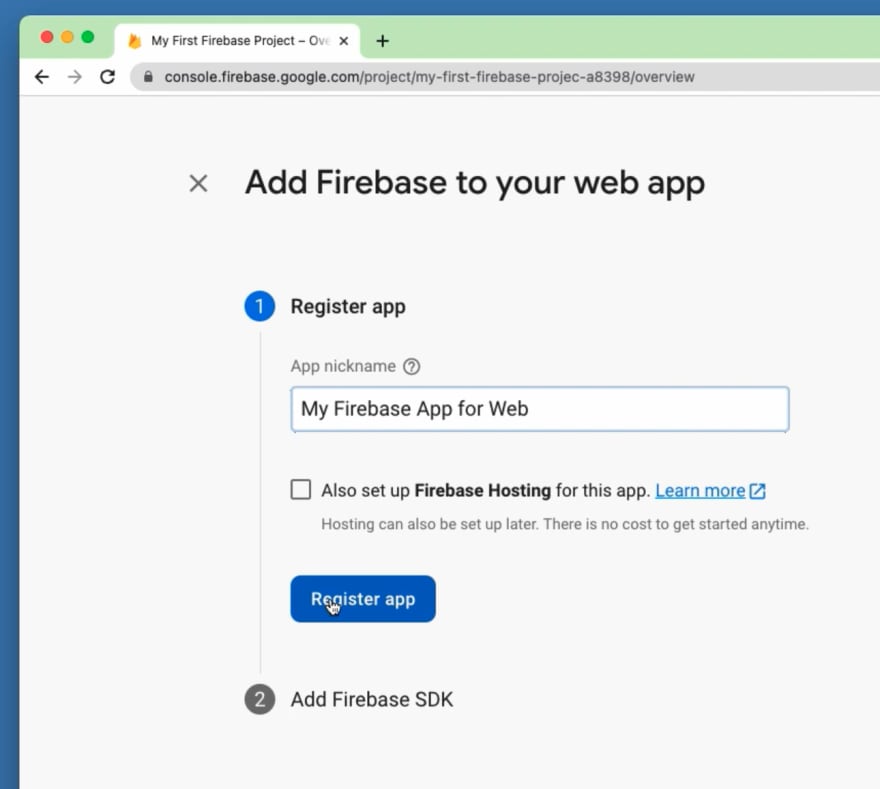The height and width of the screenshot is (789, 880).
Task: Click the Register app step heading
Action: (x=348, y=307)
